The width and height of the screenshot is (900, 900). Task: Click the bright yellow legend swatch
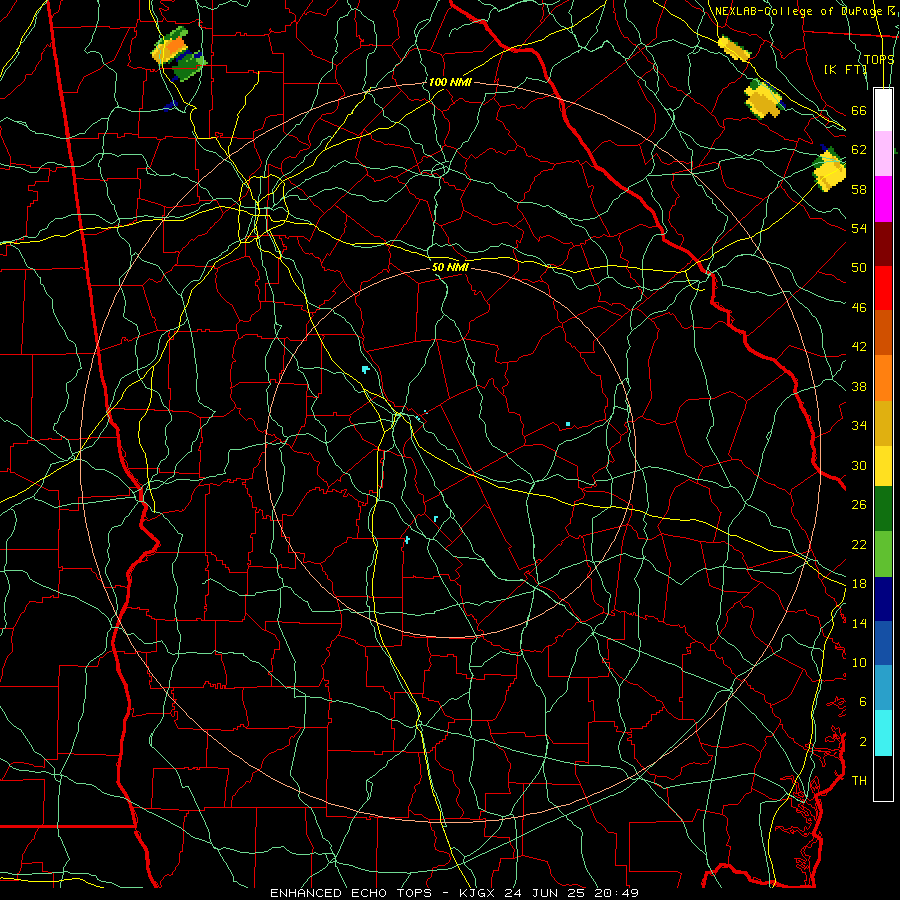(883, 465)
